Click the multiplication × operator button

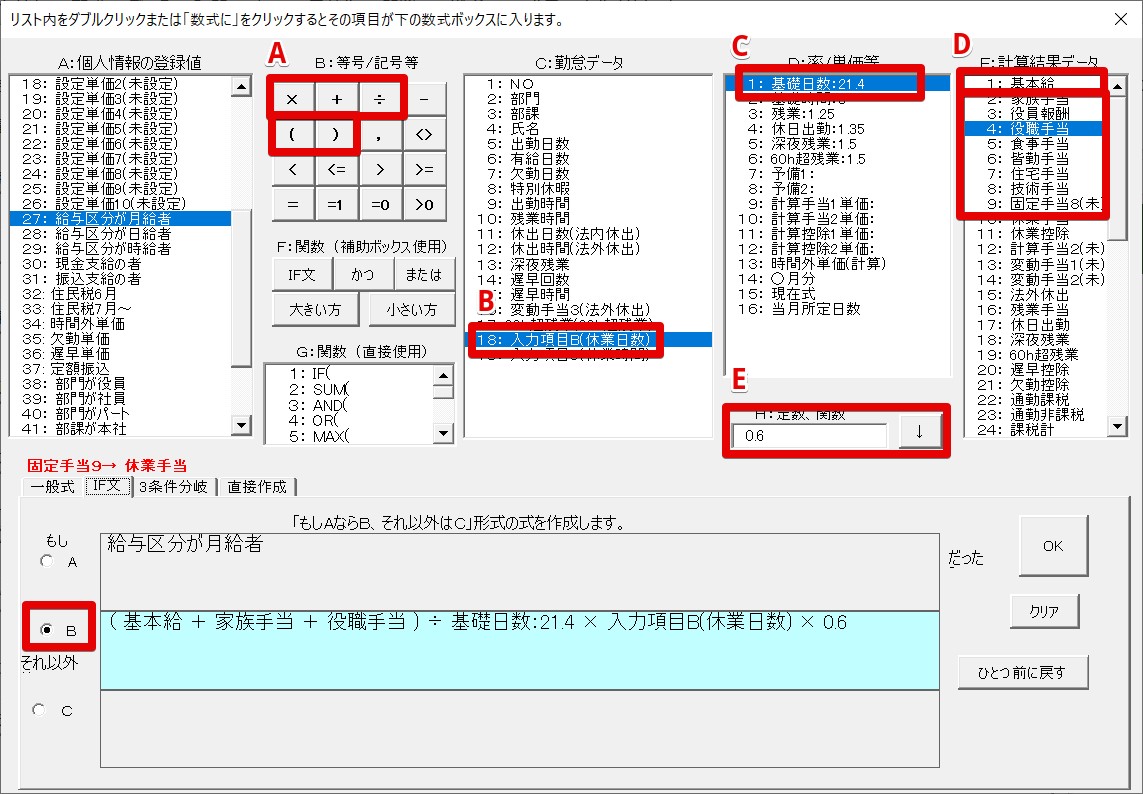(x=292, y=99)
